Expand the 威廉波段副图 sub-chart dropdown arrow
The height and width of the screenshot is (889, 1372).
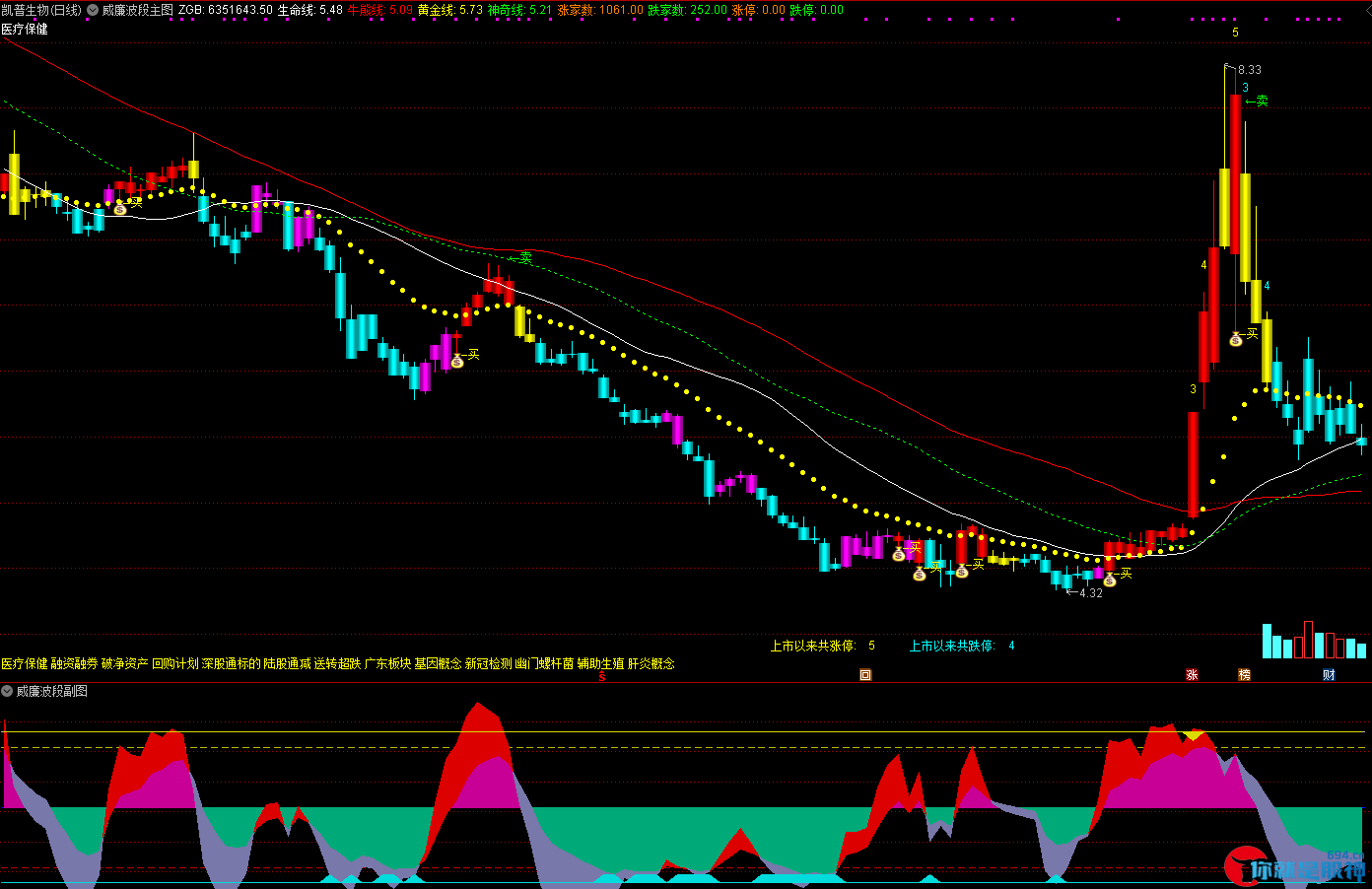[x=7, y=691]
